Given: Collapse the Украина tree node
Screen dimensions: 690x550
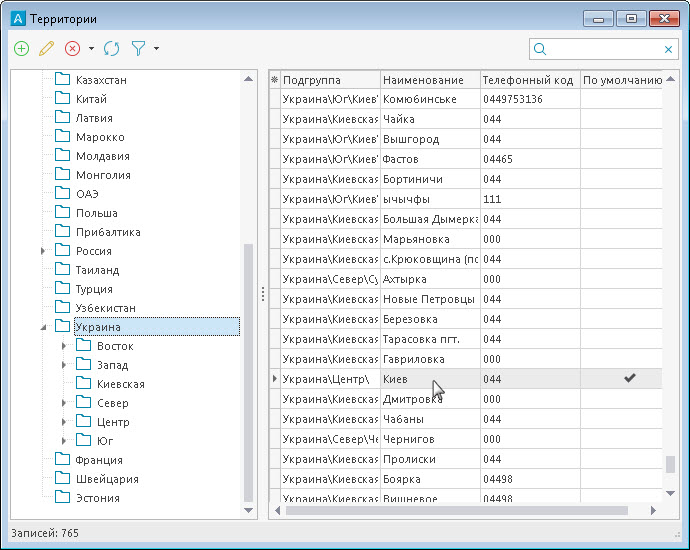Looking at the screenshot, I should (x=43, y=327).
